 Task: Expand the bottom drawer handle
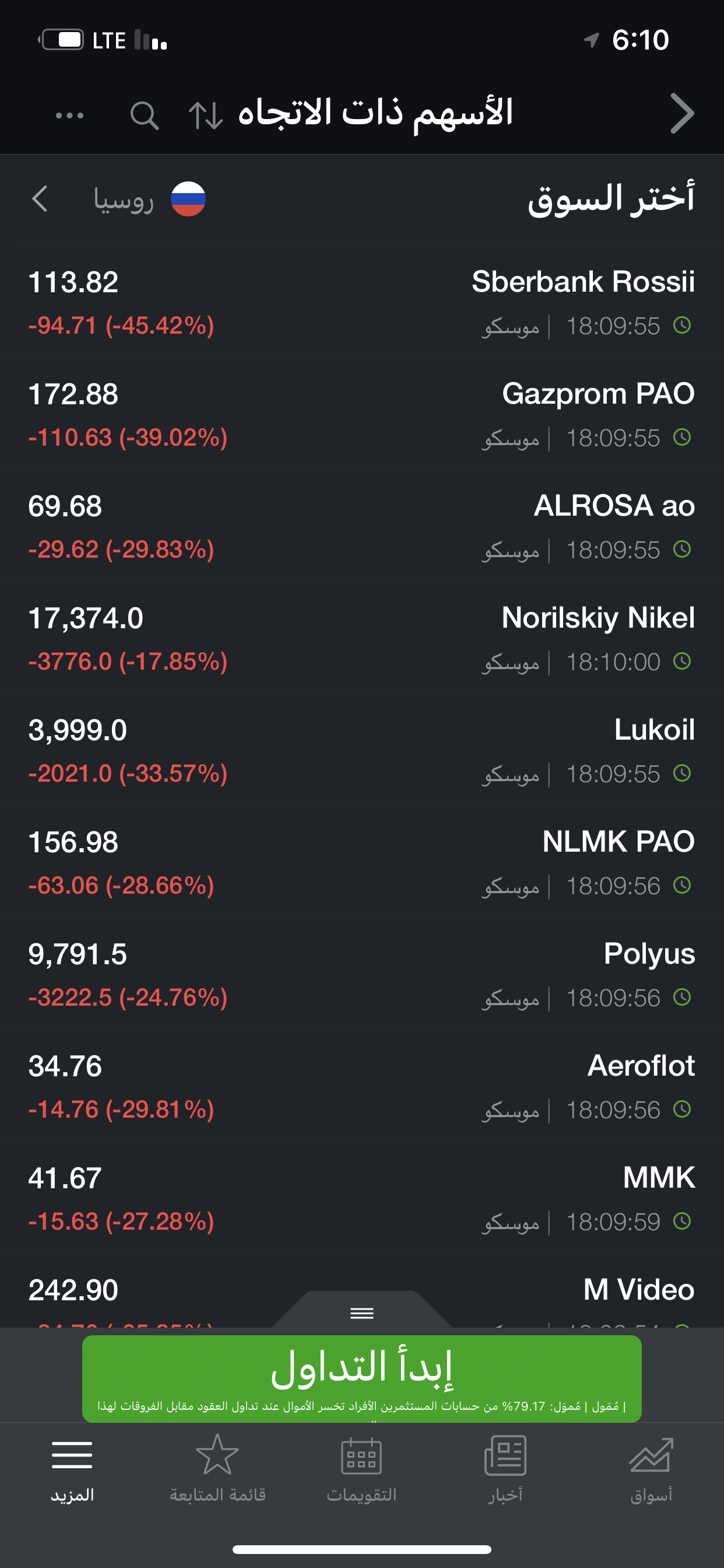[x=362, y=1313]
